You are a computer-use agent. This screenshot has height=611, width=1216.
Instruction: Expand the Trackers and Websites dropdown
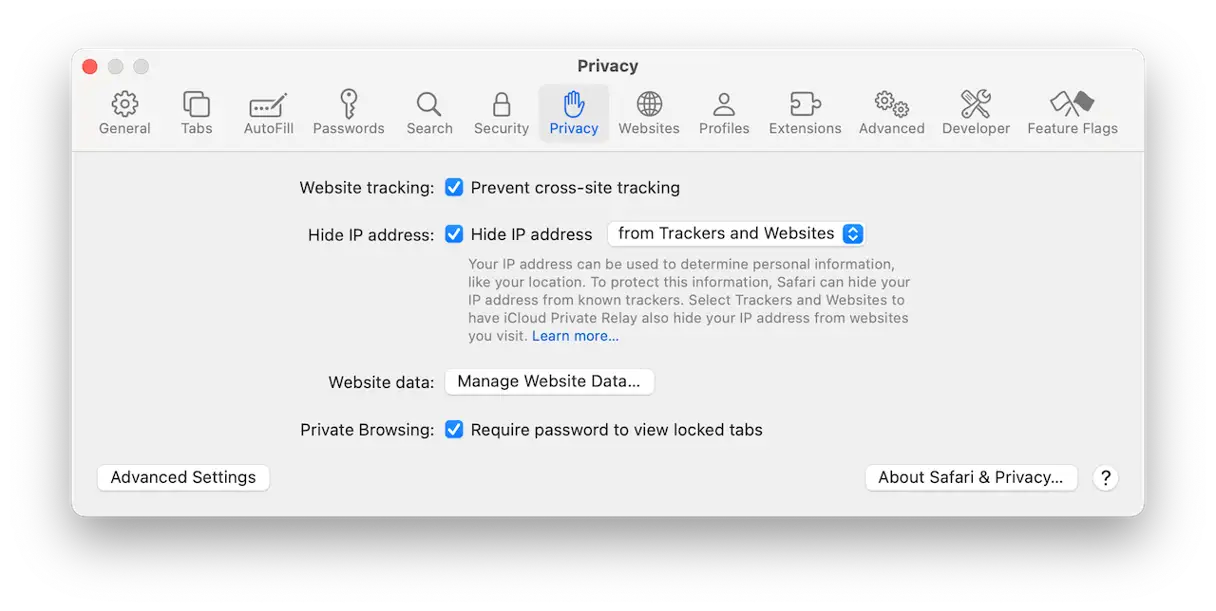coord(736,234)
